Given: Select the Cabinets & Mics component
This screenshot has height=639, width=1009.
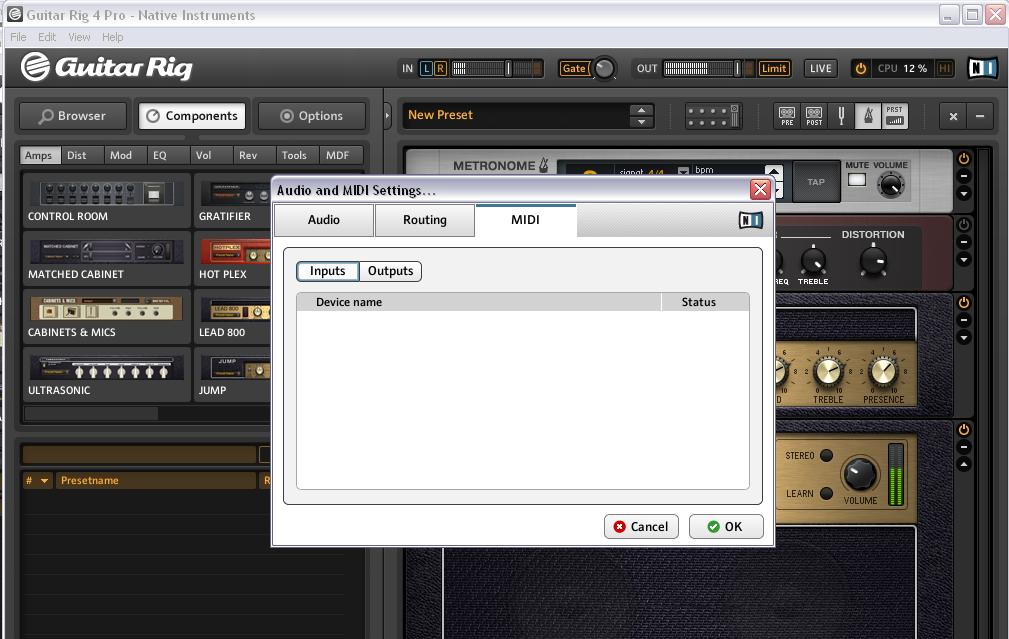Looking at the screenshot, I should pyautogui.click(x=107, y=317).
